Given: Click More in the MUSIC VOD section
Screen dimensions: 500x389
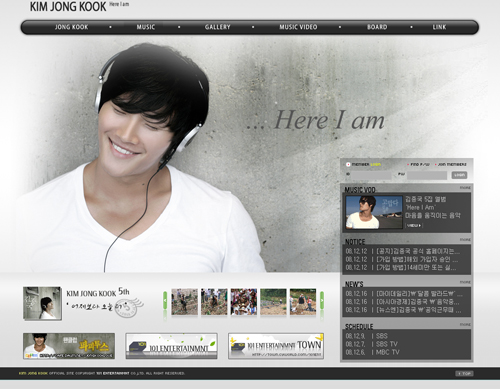Looking at the screenshot, I should pyautogui.click(x=465, y=188).
